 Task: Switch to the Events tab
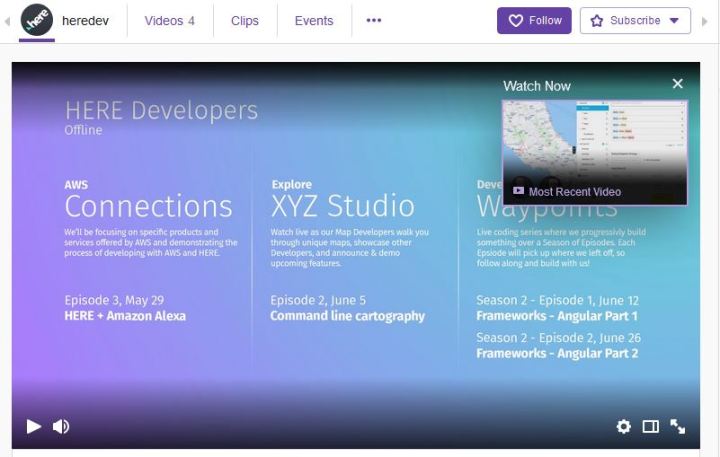[x=314, y=21]
